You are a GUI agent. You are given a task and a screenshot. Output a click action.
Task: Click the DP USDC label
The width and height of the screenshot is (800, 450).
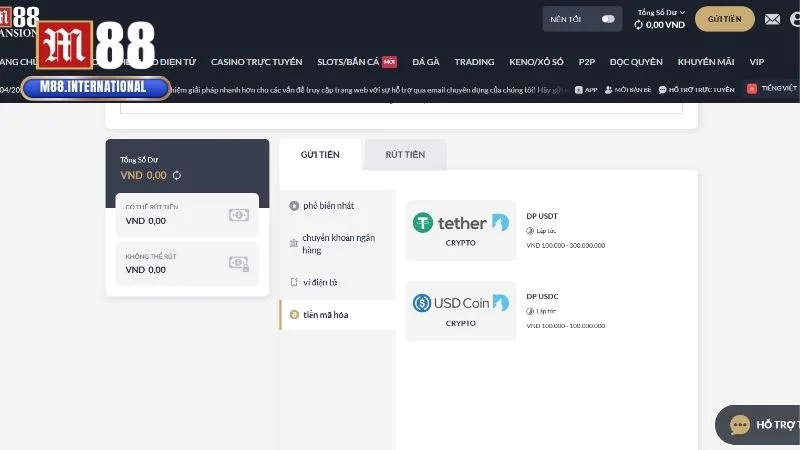(542, 296)
